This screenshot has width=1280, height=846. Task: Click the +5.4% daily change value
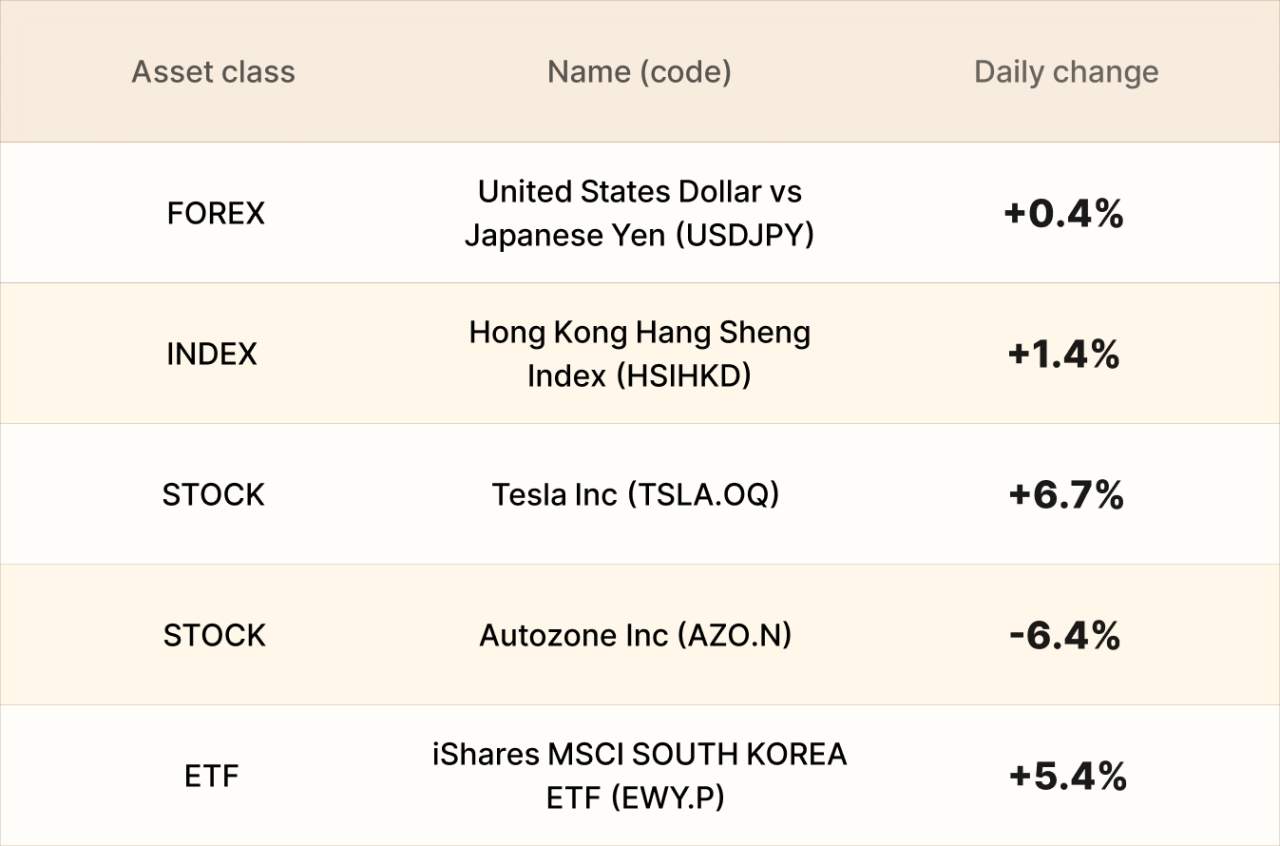click(1067, 776)
